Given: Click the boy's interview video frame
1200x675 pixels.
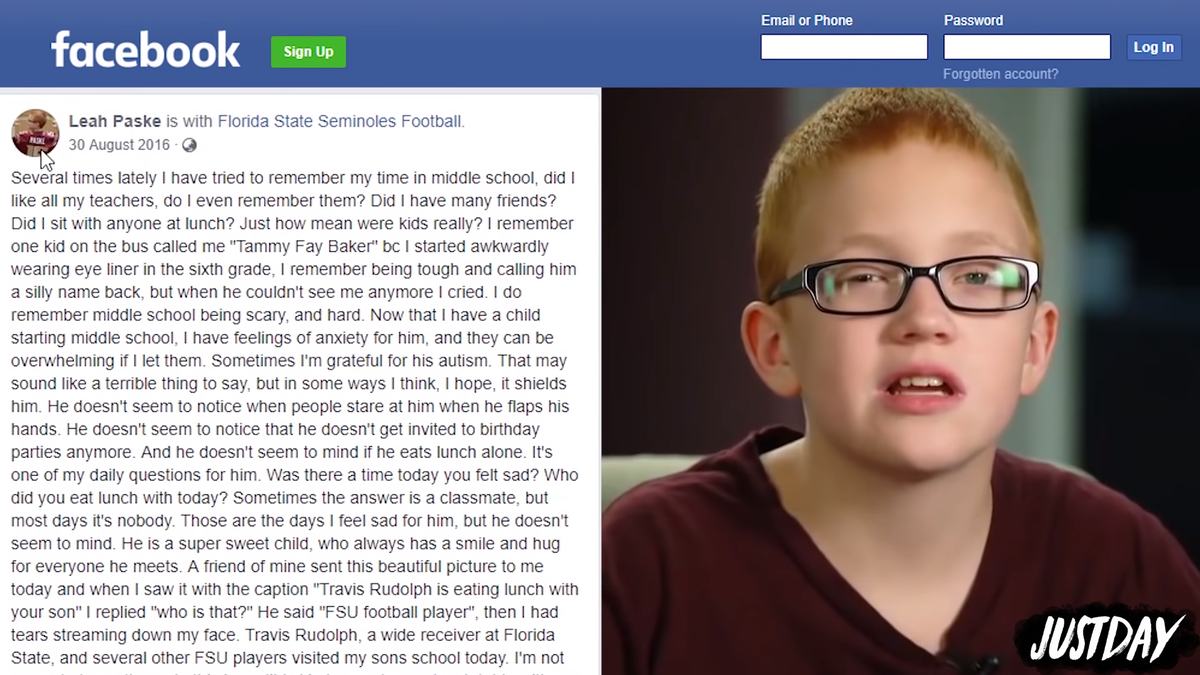Looking at the screenshot, I should click(900, 381).
